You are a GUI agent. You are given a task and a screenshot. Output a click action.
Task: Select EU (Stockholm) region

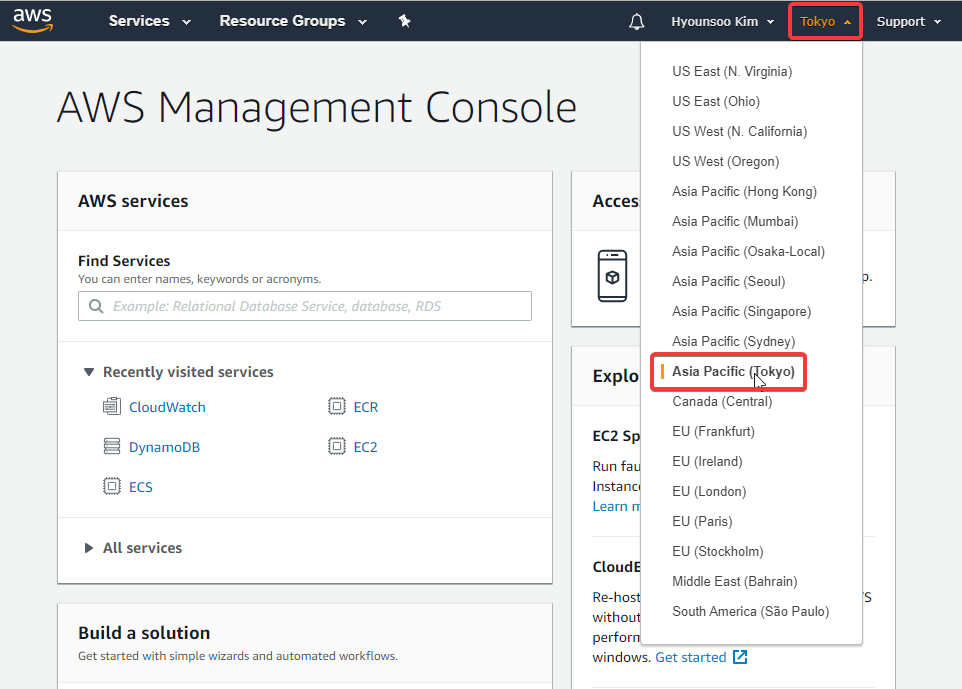pos(718,552)
